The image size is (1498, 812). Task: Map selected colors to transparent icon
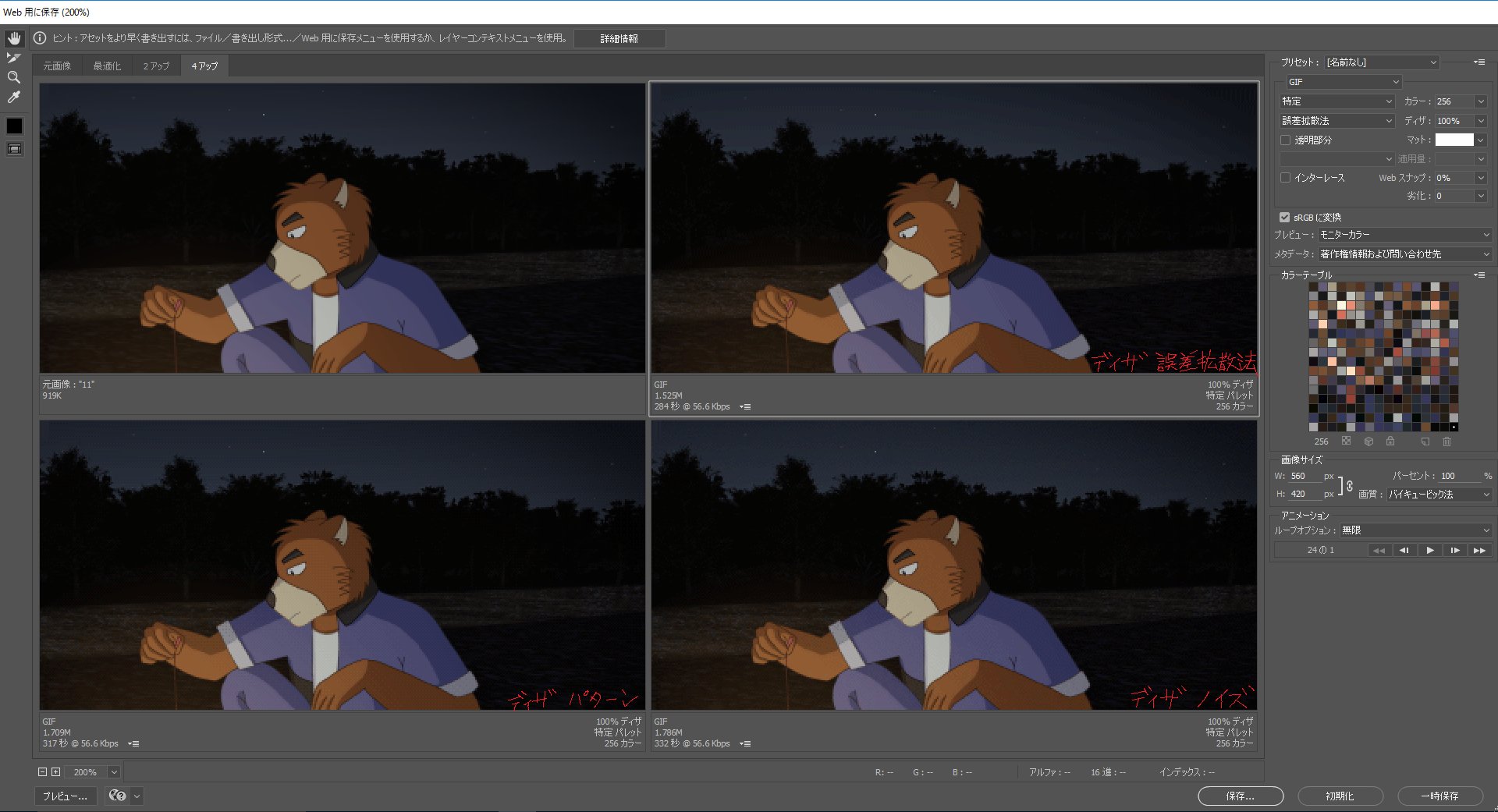tap(1346, 441)
